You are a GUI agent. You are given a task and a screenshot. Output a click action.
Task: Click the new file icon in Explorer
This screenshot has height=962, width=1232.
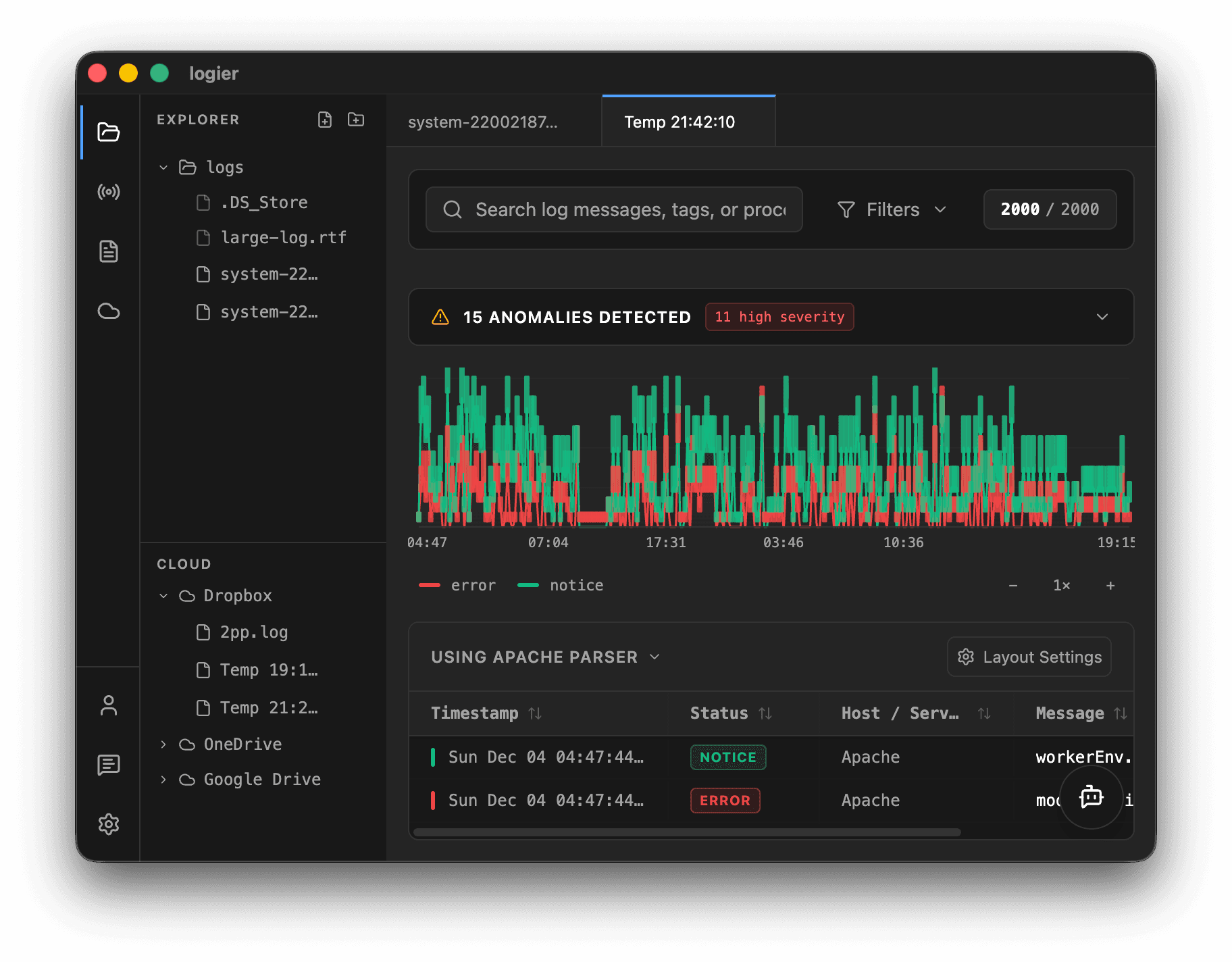pos(325,120)
